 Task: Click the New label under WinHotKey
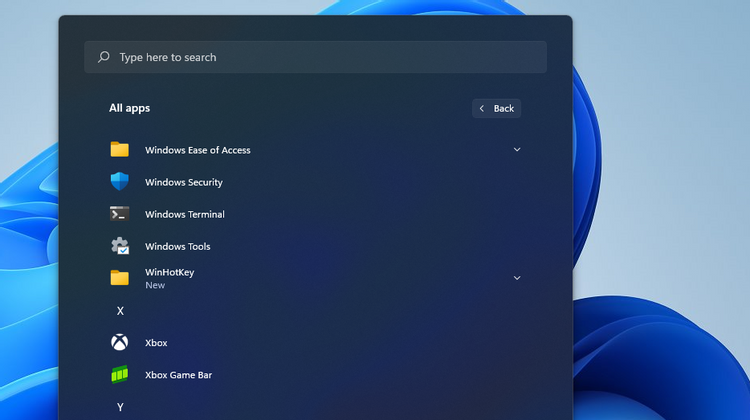click(155, 285)
